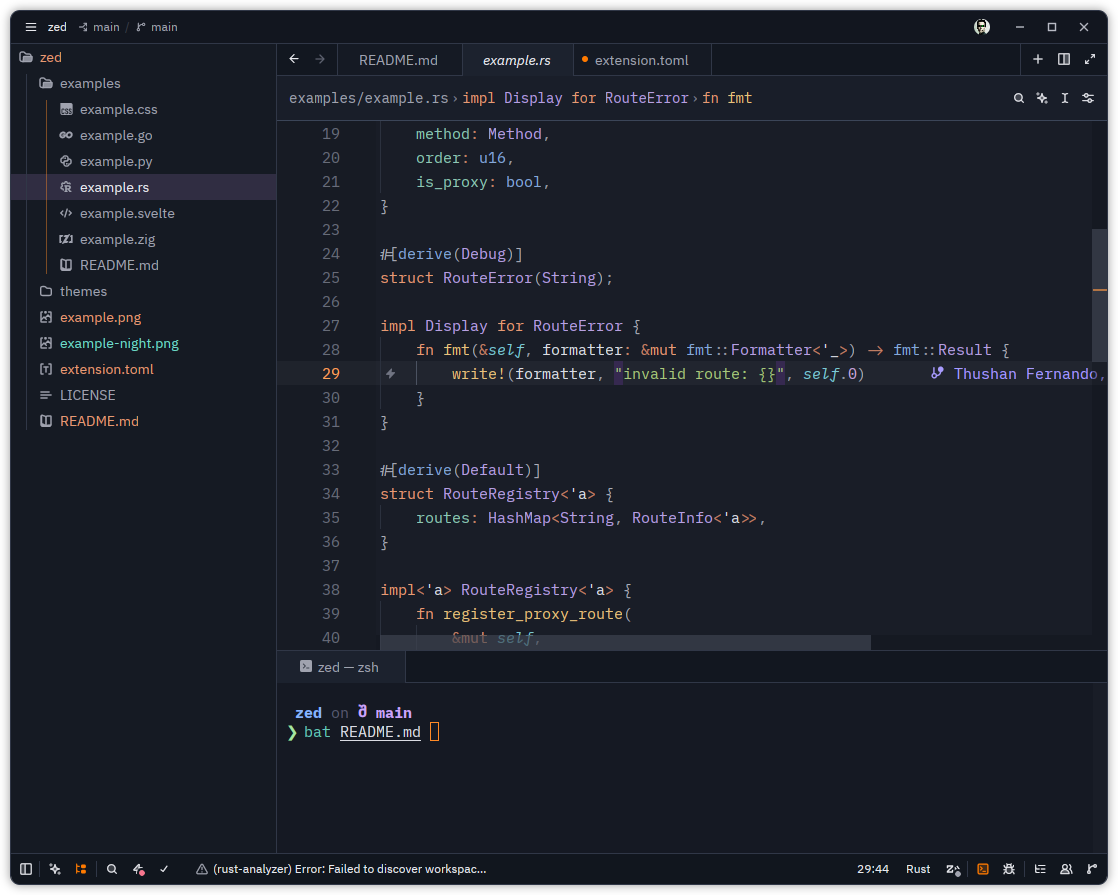Click the diagnostics checkmark icon
Screen dimensions: 1118x895
164,869
